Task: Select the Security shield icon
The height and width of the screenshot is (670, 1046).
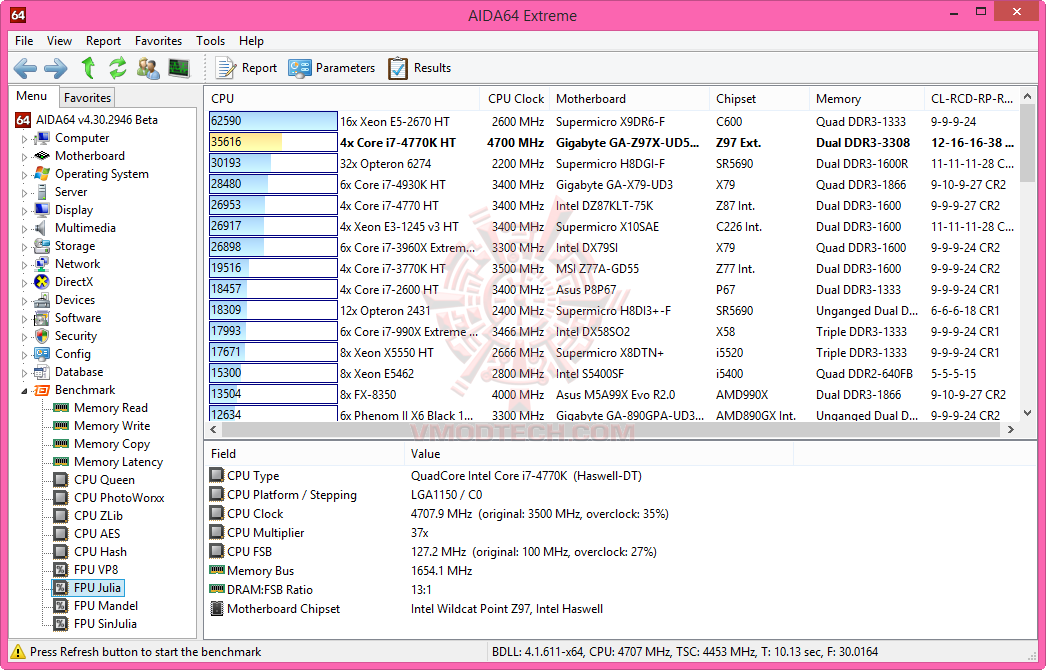Action: (42, 336)
